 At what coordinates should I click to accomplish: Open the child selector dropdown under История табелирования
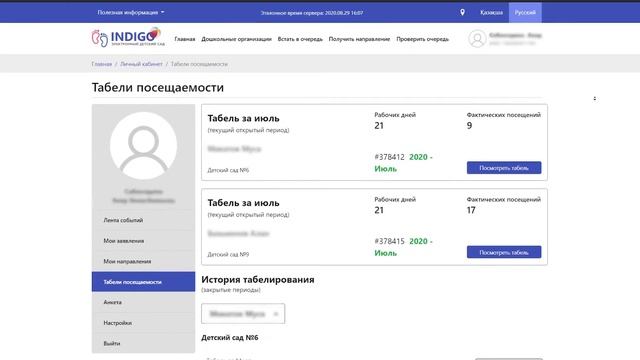(243, 313)
